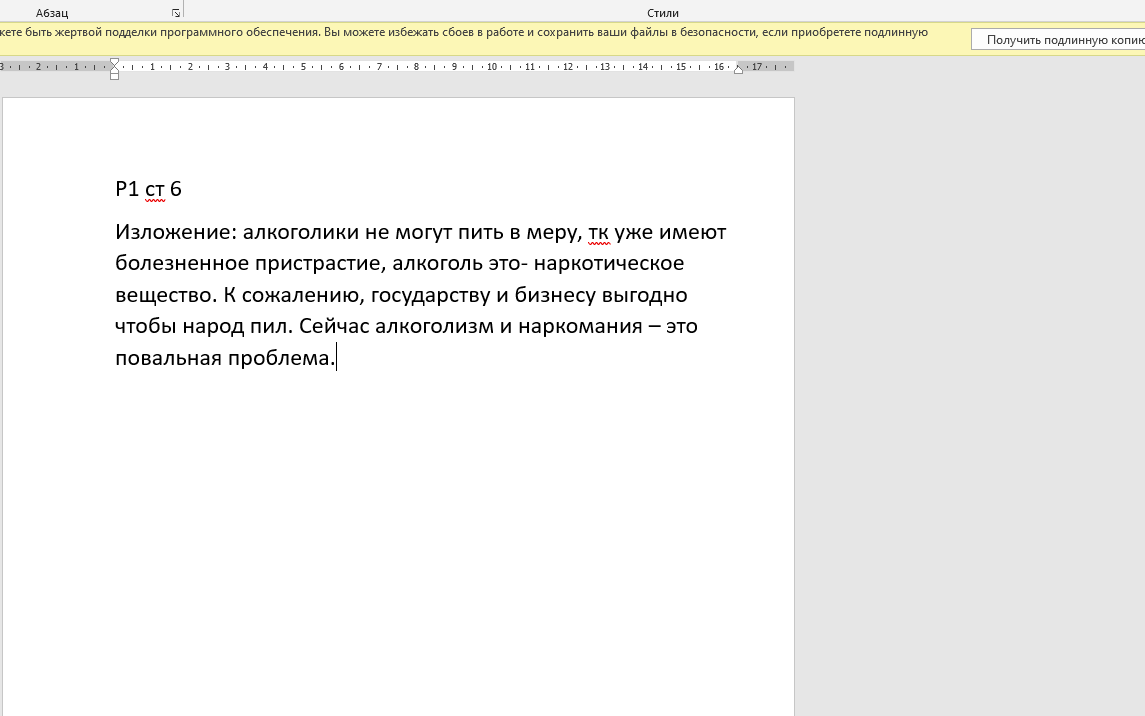Click the first-line indent marker on the ruler
1145x716 pixels.
114,62
